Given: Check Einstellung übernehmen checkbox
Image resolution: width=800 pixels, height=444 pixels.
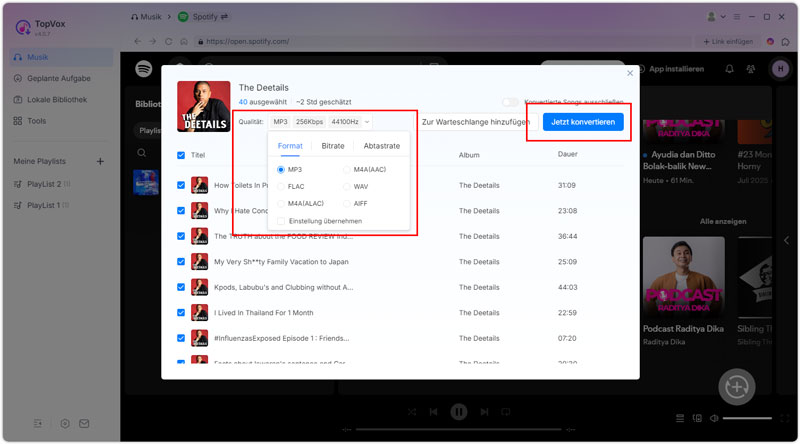Looking at the screenshot, I should point(281,221).
